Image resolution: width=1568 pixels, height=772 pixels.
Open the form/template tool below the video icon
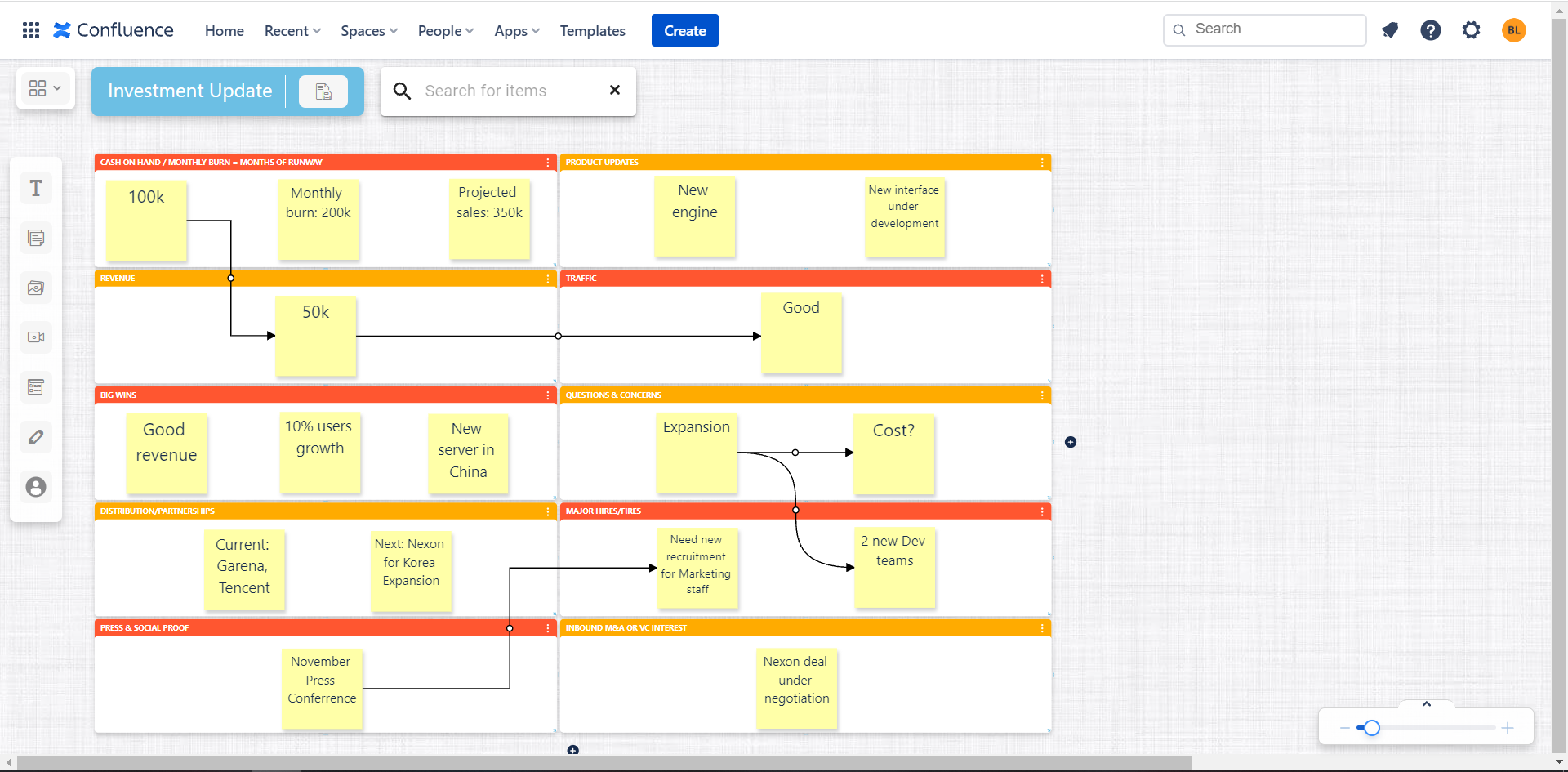pos(35,386)
